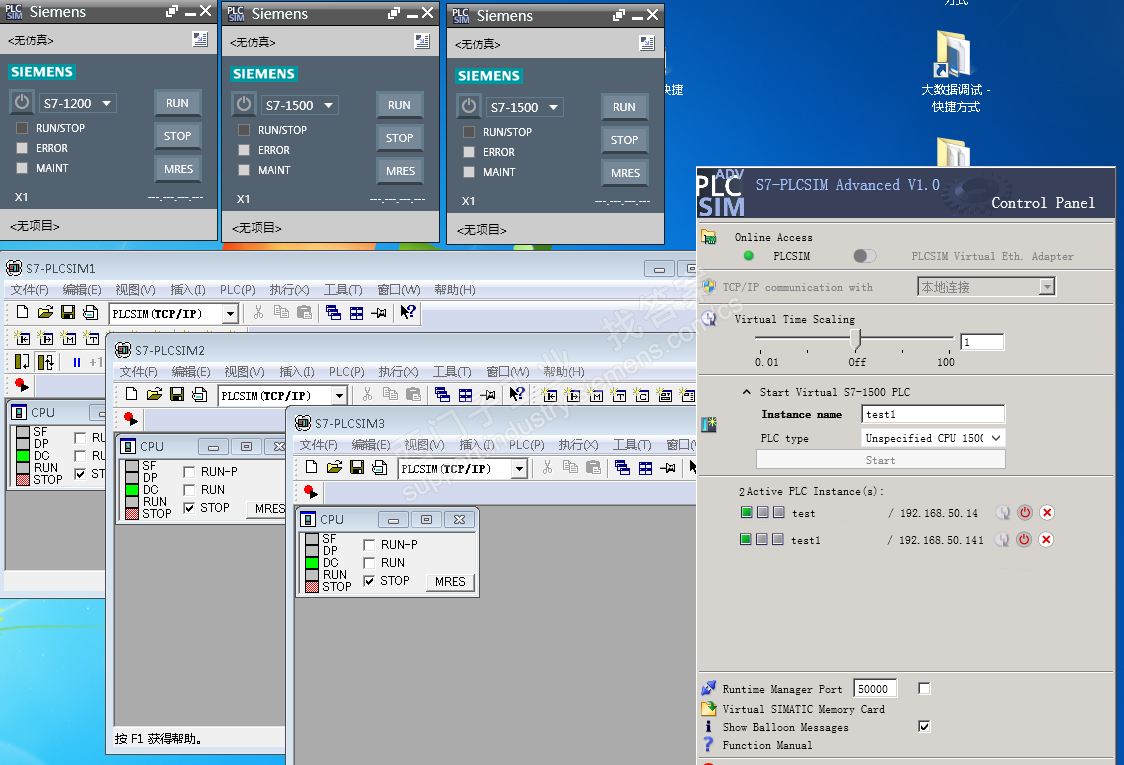Click STOP button in the S7-1200 Siemens panel

point(177,136)
